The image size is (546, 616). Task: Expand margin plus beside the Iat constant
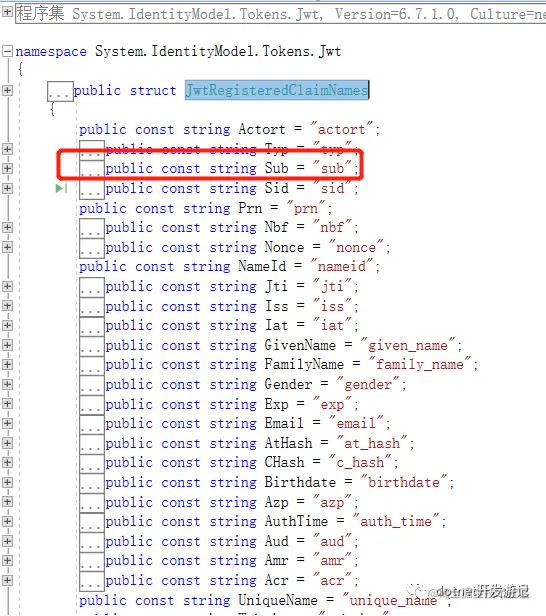[x=7, y=325]
